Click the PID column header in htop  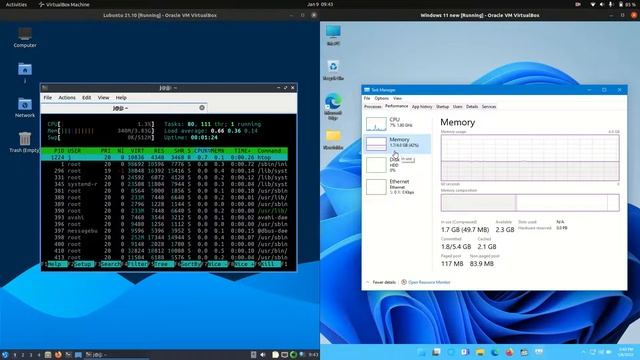click(x=59, y=151)
